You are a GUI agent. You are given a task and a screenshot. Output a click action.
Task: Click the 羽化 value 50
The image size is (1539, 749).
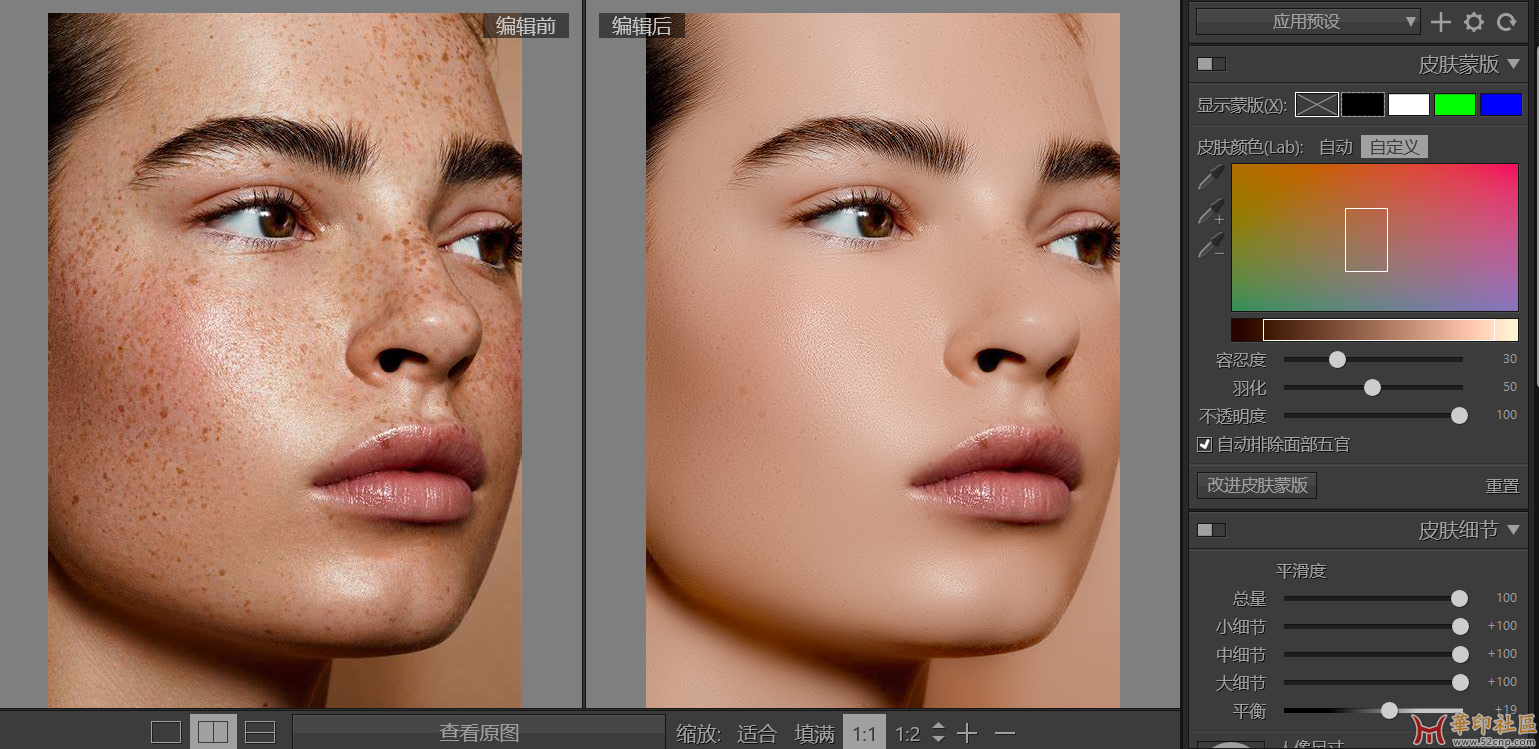[x=1509, y=387]
